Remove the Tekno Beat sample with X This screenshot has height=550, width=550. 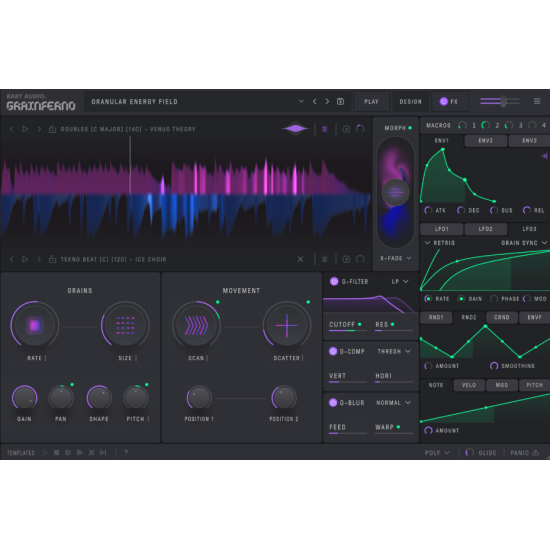300,259
